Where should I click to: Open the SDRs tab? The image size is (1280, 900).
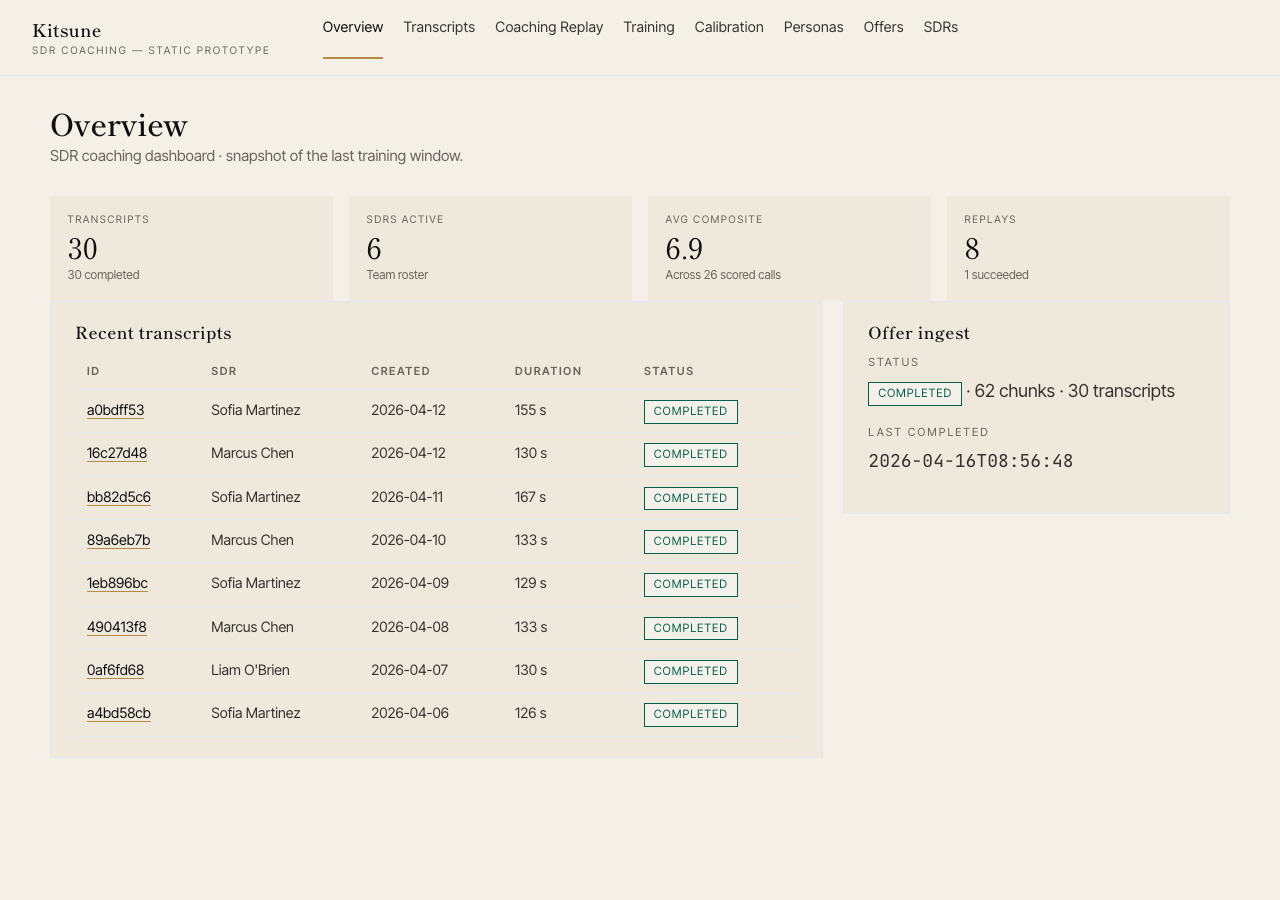tap(940, 27)
